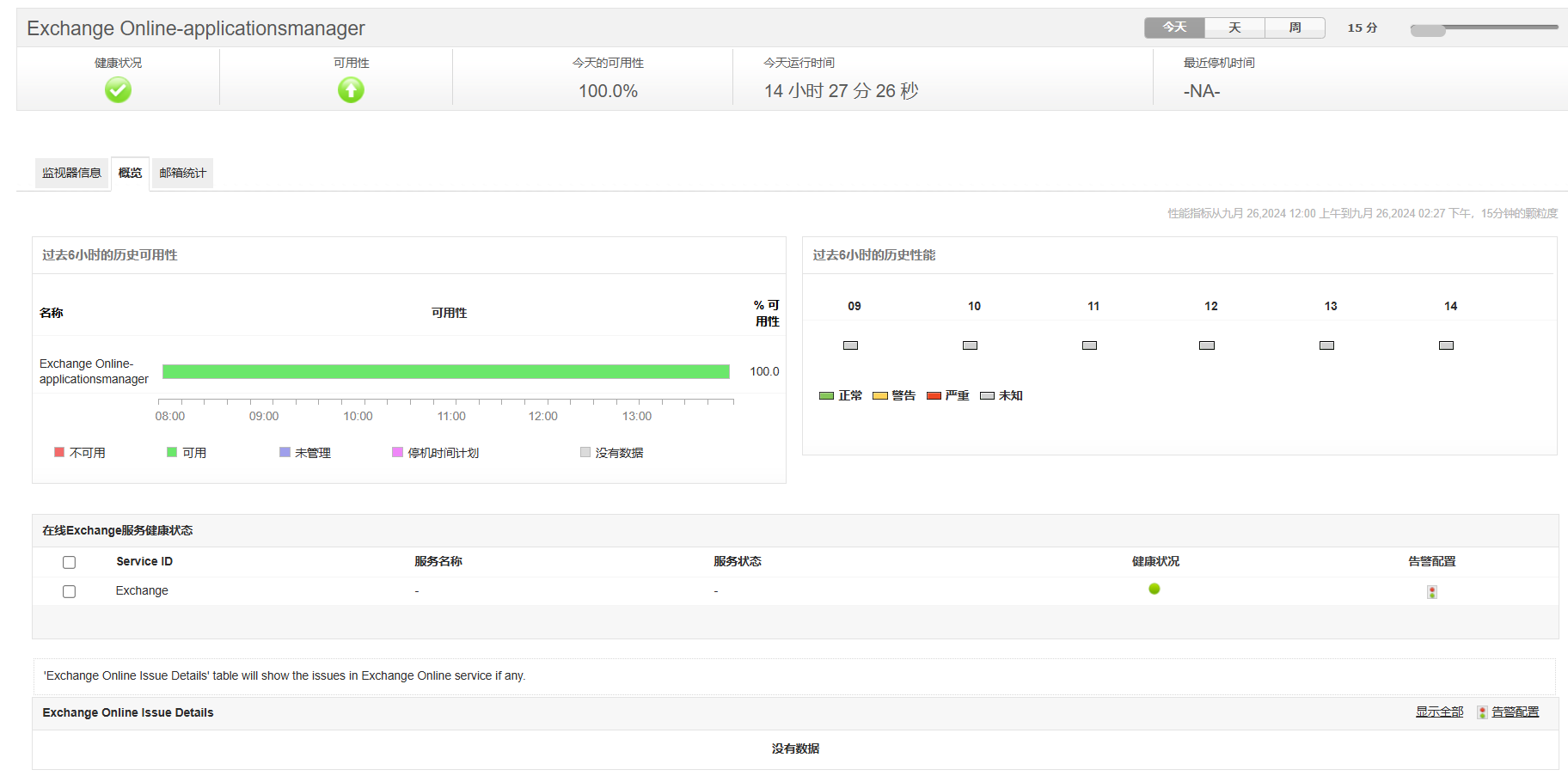This screenshot has height=782, width=1568.
Task: Click the Exchange Online-applicationsmanager chart row name
Action: (x=94, y=371)
